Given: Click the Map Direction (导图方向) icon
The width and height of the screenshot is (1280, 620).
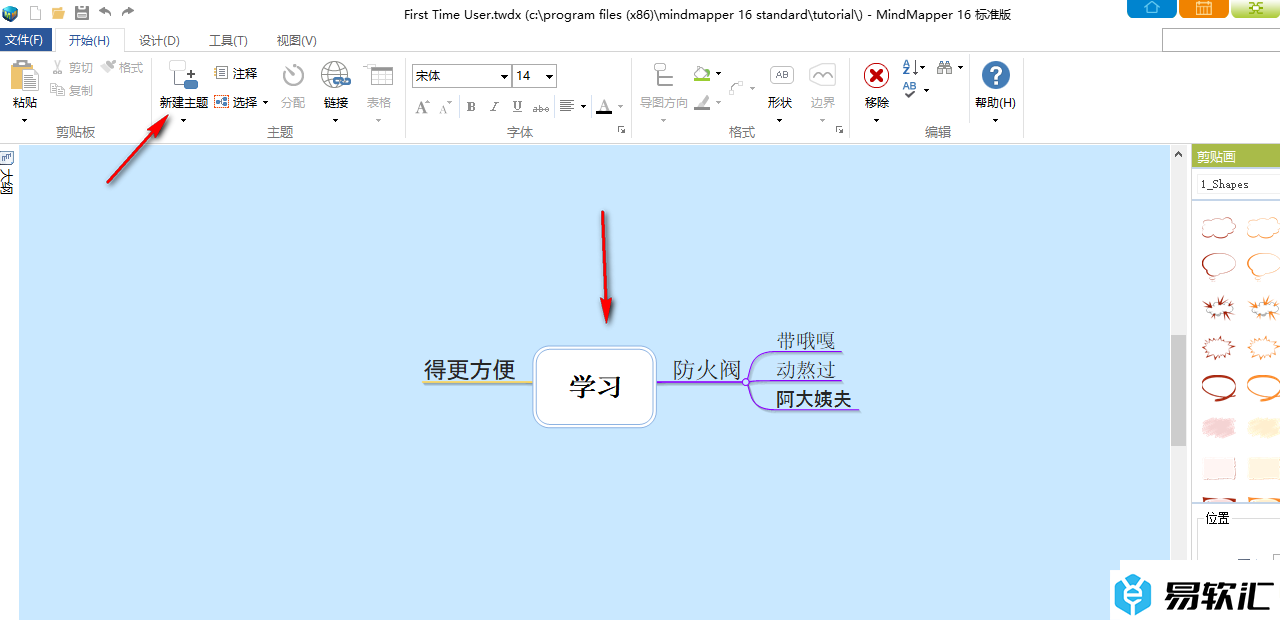Looking at the screenshot, I should click(663, 76).
